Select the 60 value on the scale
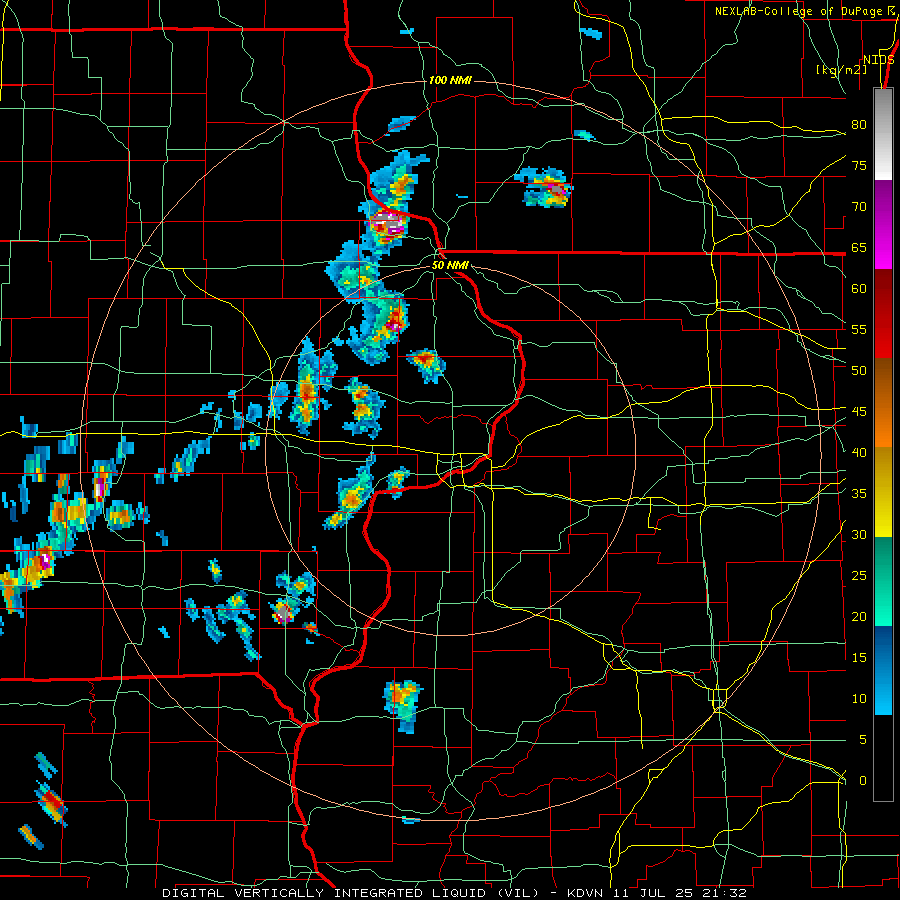 click(x=859, y=289)
